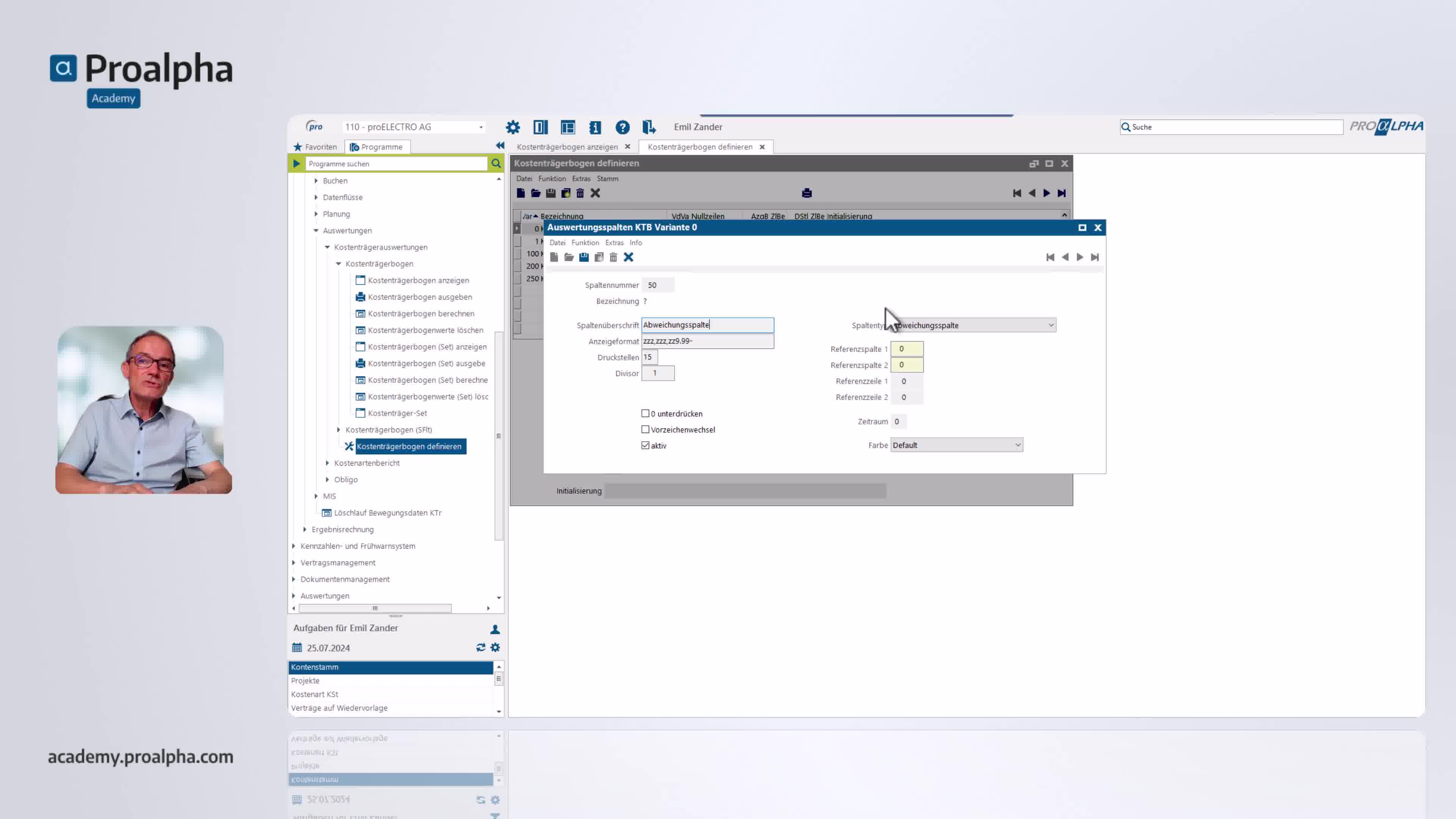
Task: Click the blue cancel X in Auswertungsspalten toolbar
Action: point(628,257)
